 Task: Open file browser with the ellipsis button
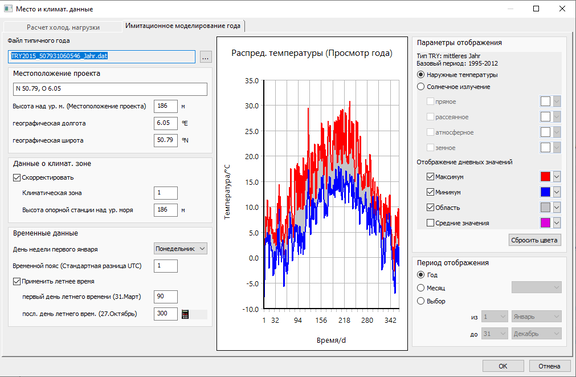click(206, 57)
